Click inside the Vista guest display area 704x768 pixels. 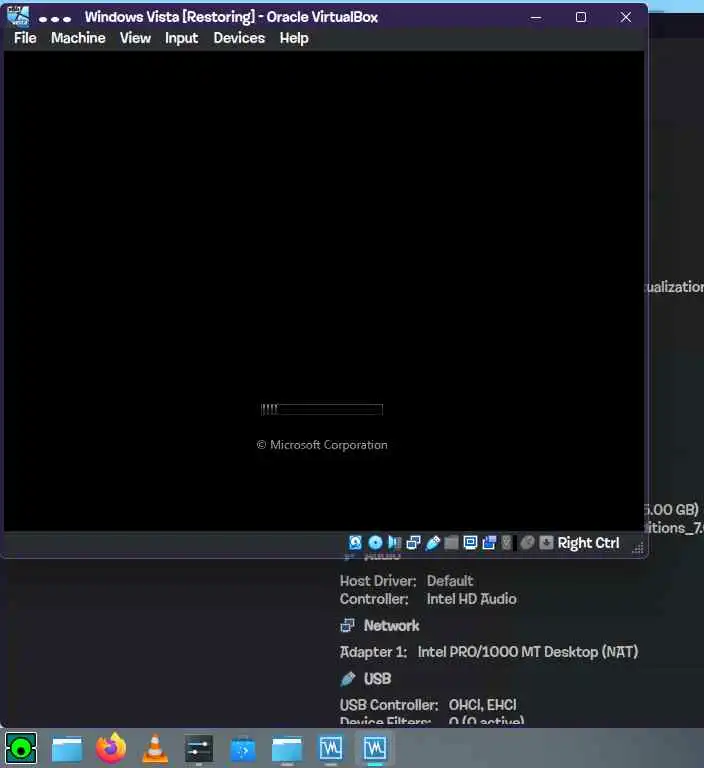tap(324, 291)
